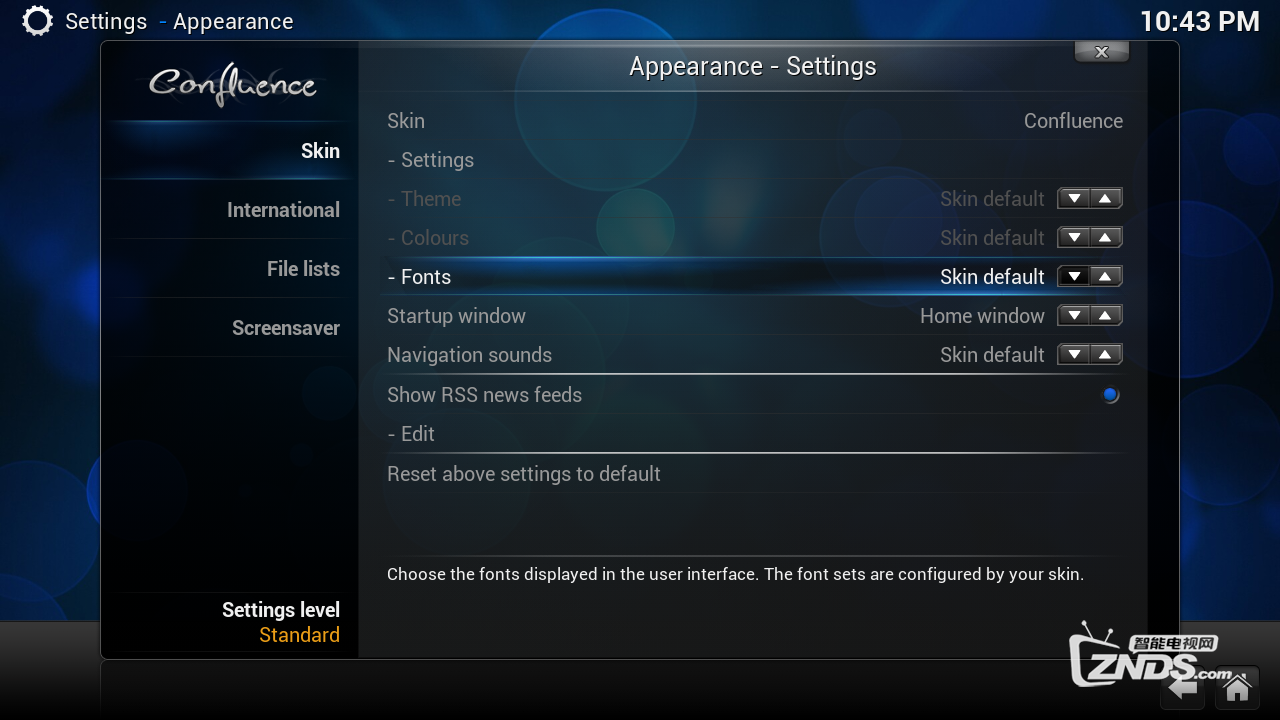Click Startup window down arrow
This screenshot has height=720, width=1280.
click(1074, 316)
